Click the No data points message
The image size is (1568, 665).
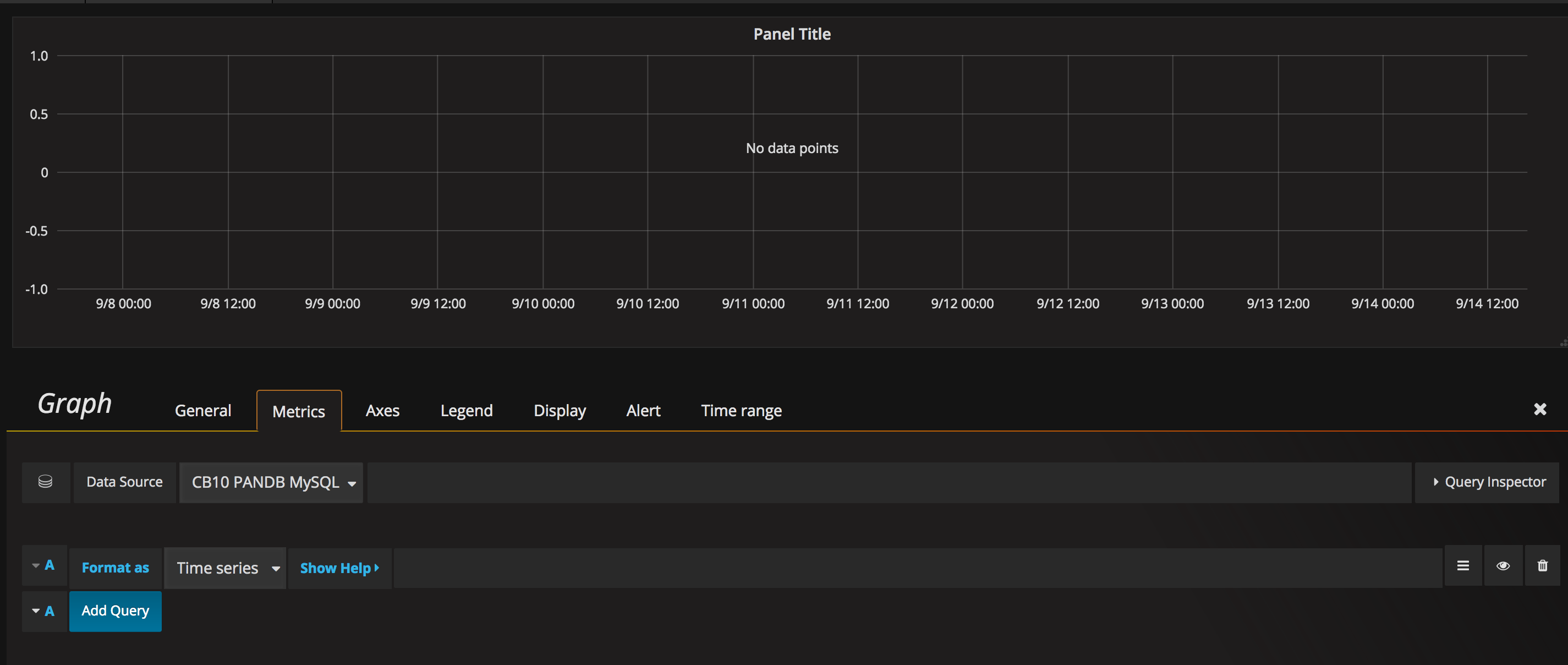point(792,148)
